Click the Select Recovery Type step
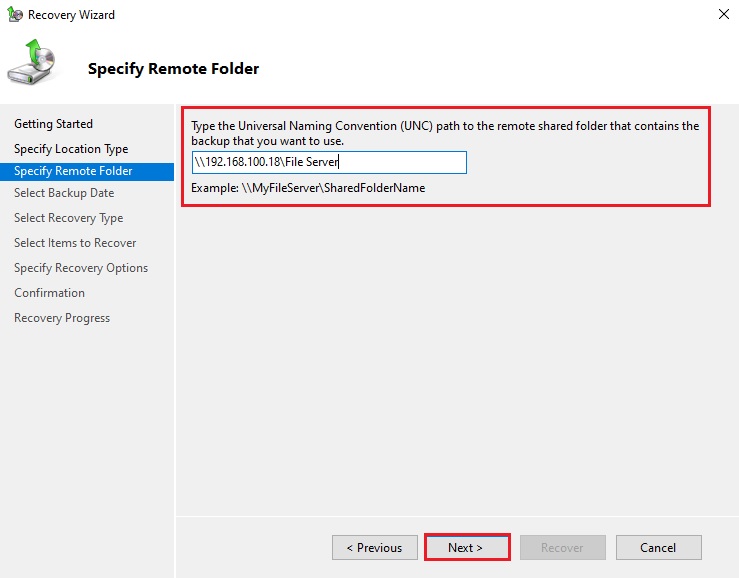The image size is (739, 578). tap(68, 218)
